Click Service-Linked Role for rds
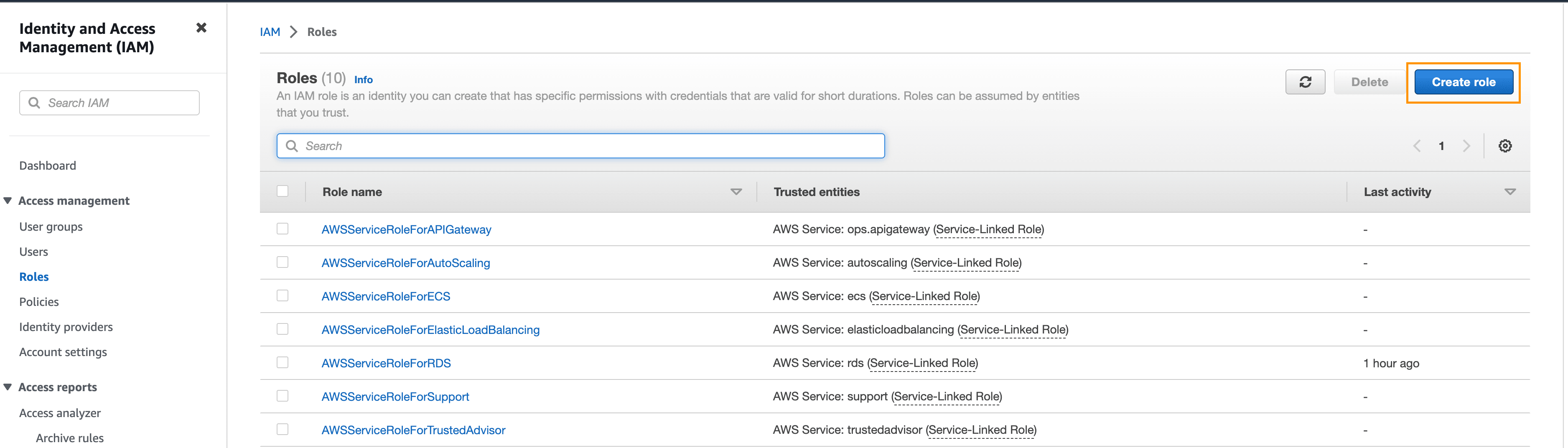 point(923,364)
